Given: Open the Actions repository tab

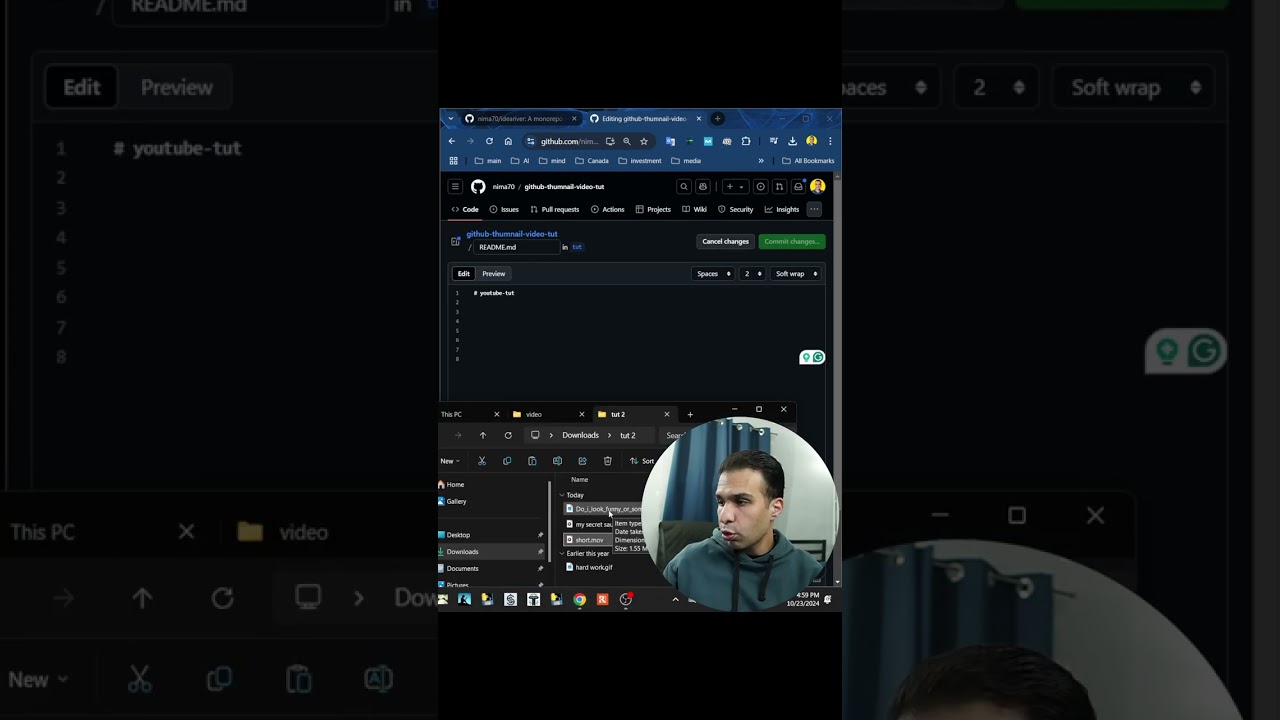Looking at the screenshot, I should (x=608, y=209).
